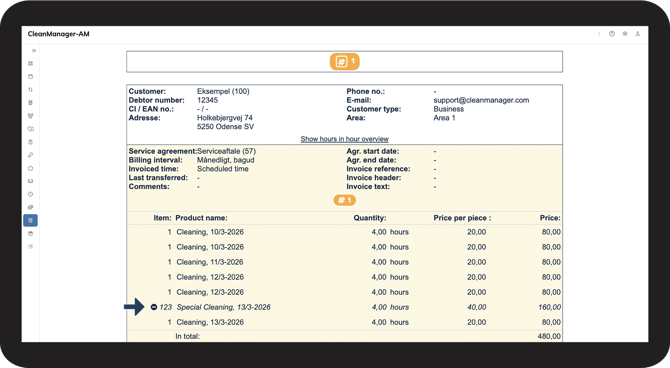This screenshot has width=670, height=368.
Task: Open the calendar icon in sidebar
Action: 30,77
